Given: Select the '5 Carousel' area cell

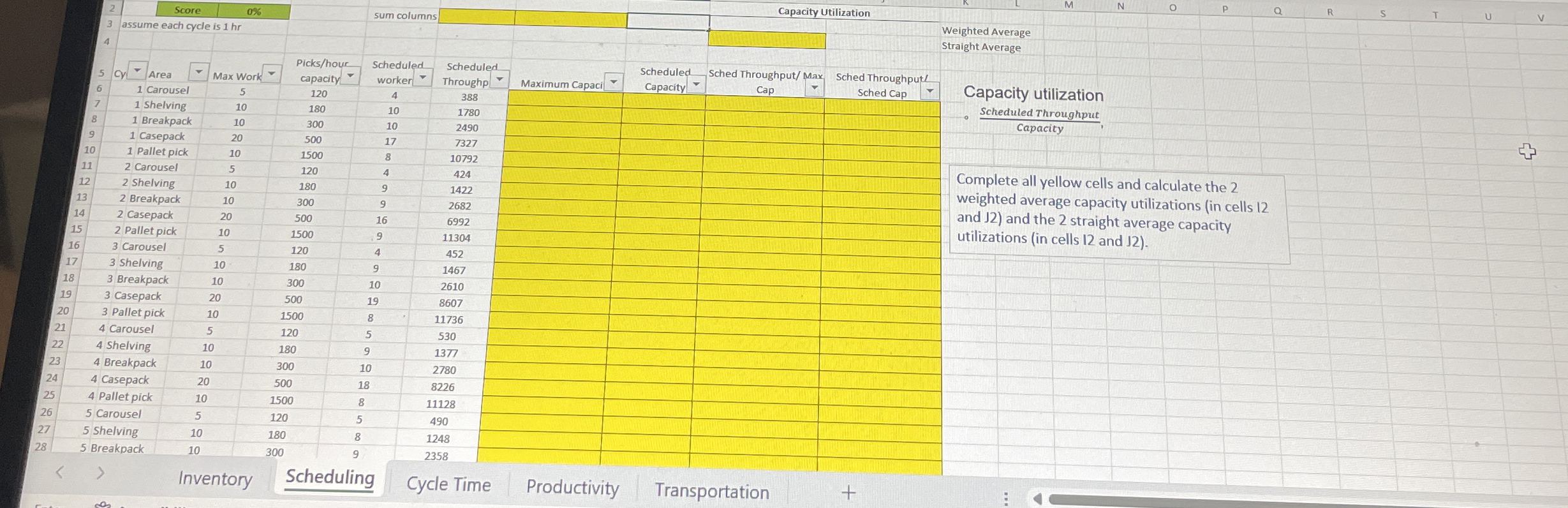Looking at the screenshot, I should (x=114, y=414).
